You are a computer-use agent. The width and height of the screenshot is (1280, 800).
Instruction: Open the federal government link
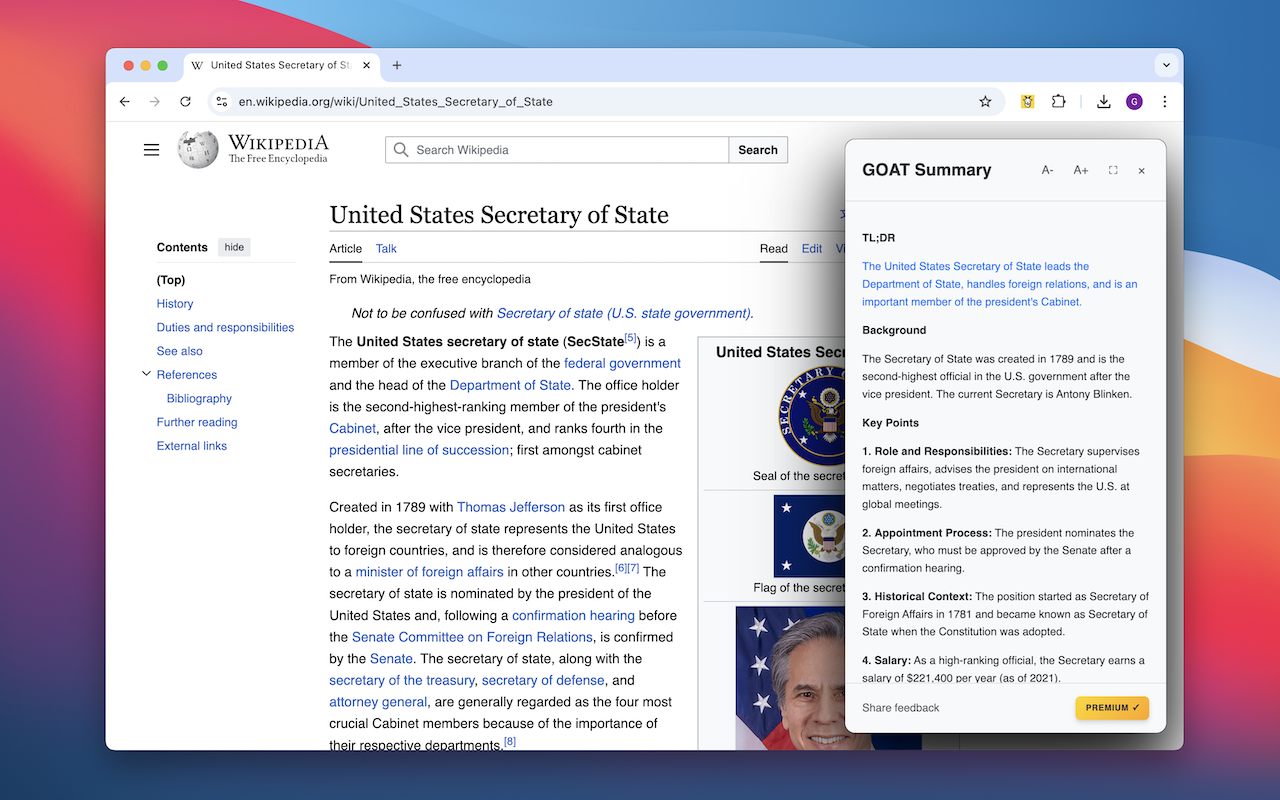click(622, 363)
